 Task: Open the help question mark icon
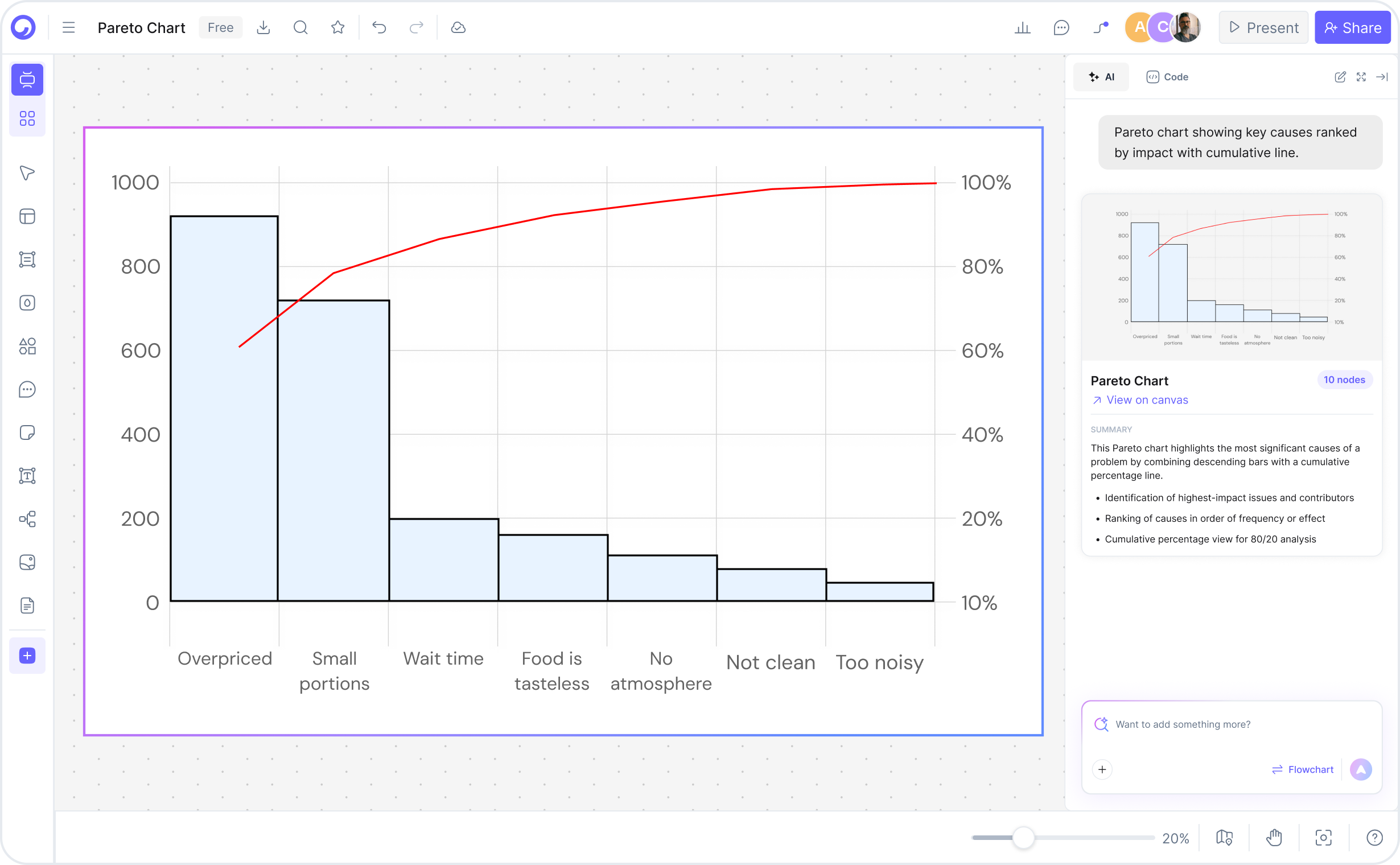(1374, 838)
